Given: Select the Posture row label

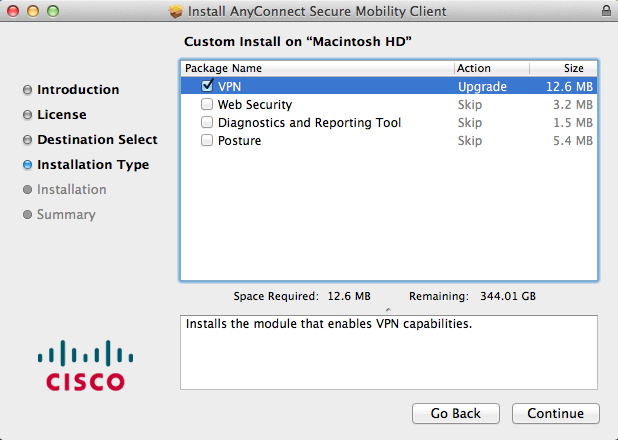Looking at the screenshot, I should coord(240,141).
